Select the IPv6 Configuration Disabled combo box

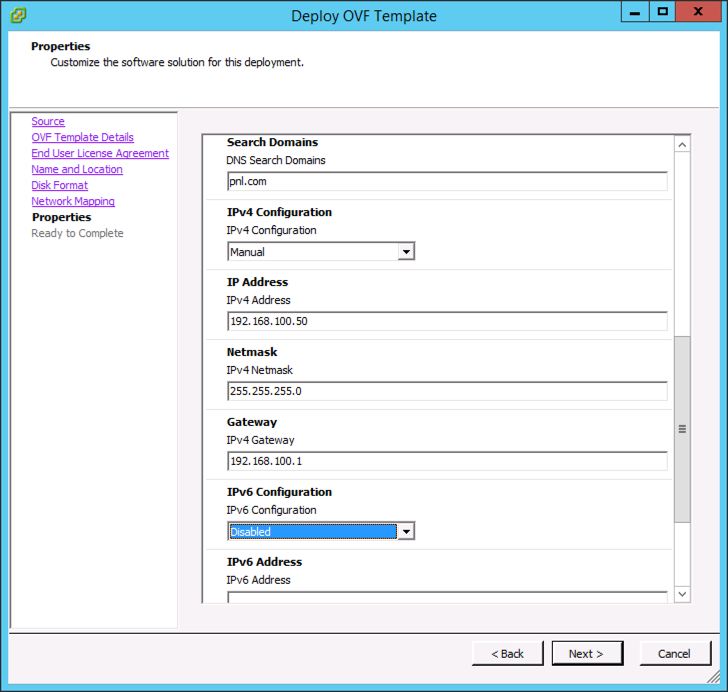[x=321, y=531]
